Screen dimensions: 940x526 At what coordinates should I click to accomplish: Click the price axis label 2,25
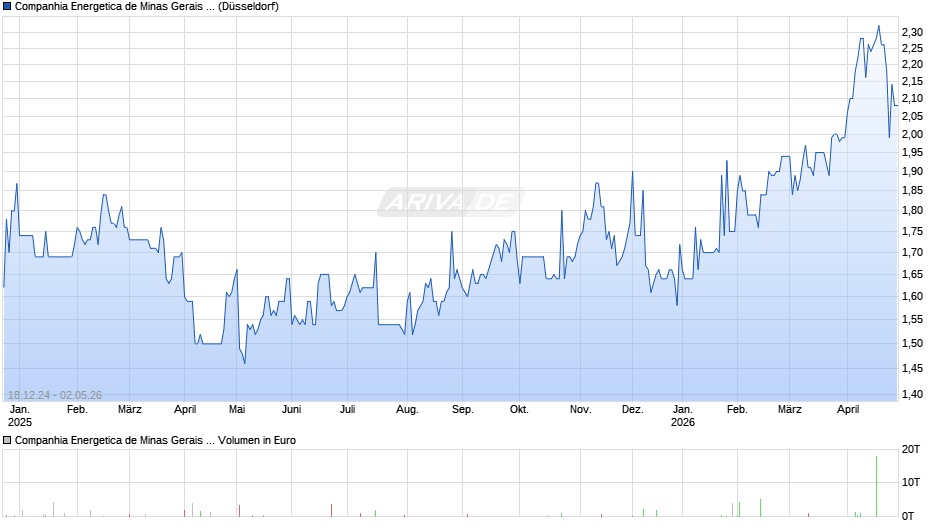pyautogui.click(x=912, y=49)
